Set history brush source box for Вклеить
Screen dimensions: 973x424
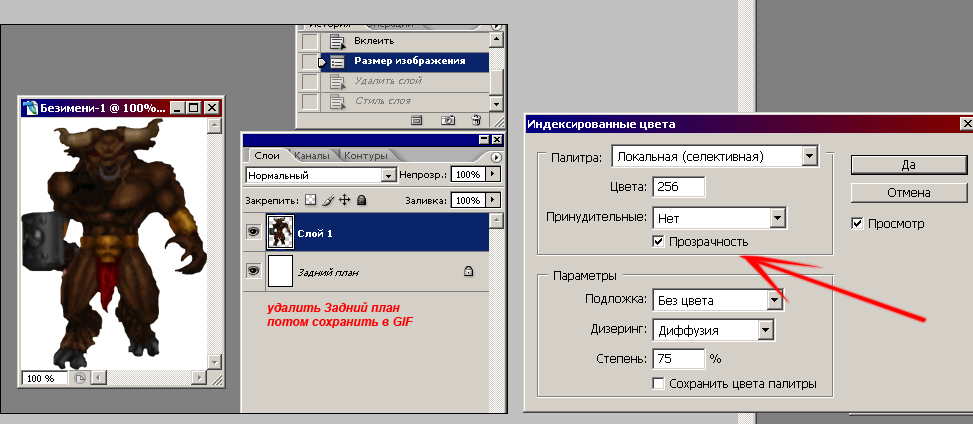tap(310, 42)
